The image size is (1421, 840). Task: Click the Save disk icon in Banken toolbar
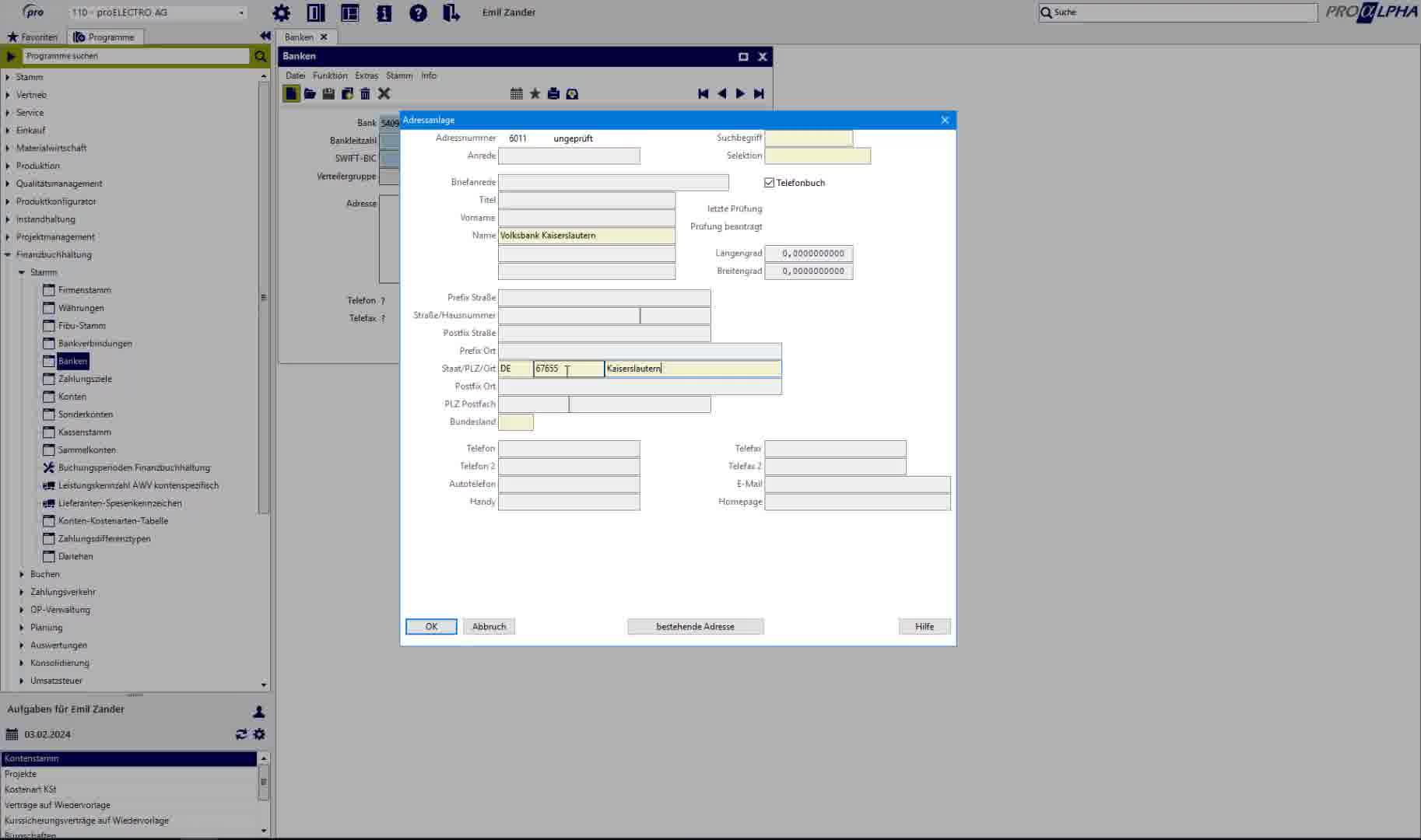click(x=328, y=93)
